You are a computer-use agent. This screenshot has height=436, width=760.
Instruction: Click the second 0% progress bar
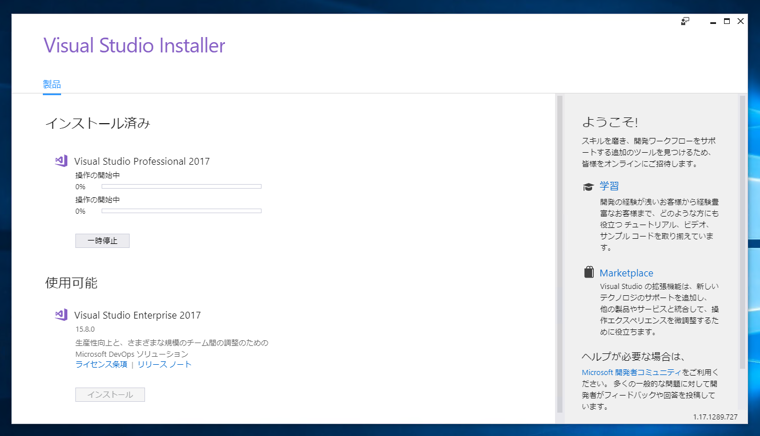pyautogui.click(x=181, y=211)
